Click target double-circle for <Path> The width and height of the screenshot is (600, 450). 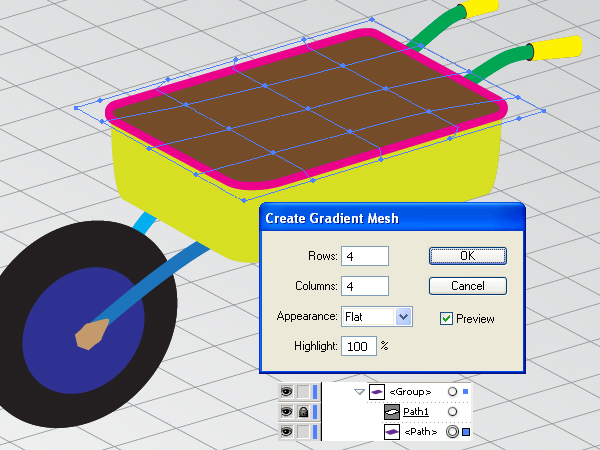452,432
